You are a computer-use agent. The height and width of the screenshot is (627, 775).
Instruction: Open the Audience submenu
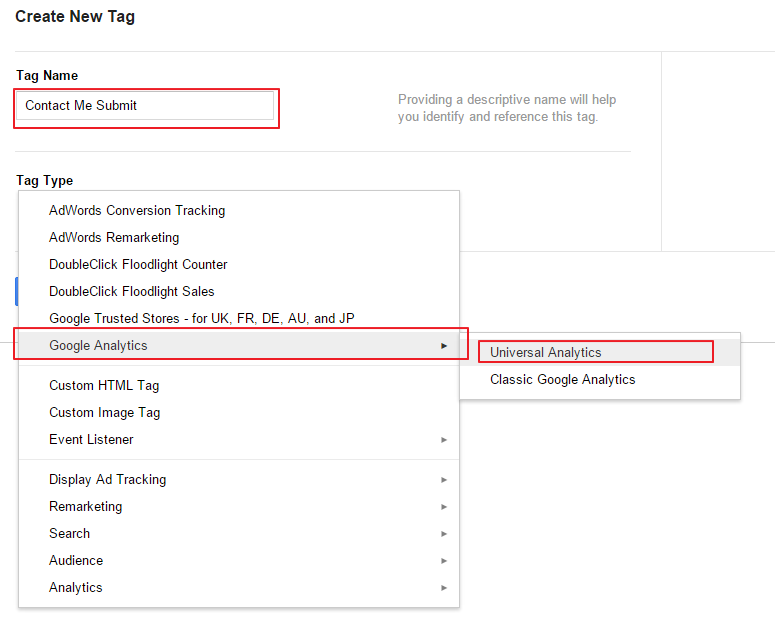tap(239, 561)
